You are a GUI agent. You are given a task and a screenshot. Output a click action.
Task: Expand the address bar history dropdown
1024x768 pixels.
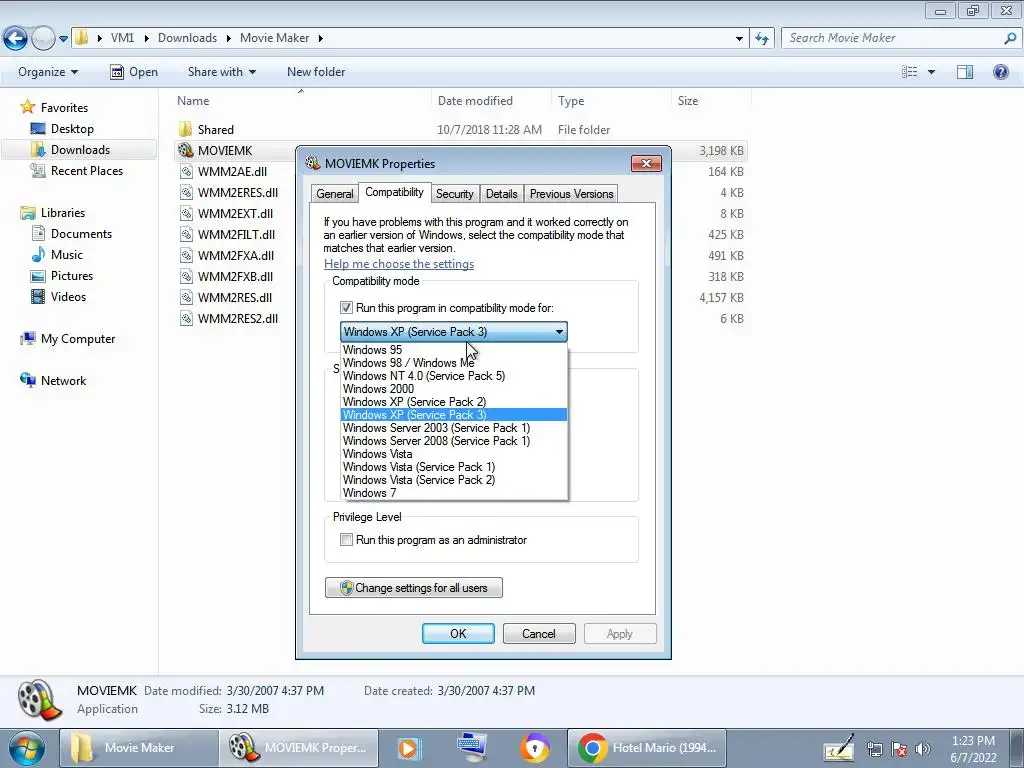tap(739, 39)
